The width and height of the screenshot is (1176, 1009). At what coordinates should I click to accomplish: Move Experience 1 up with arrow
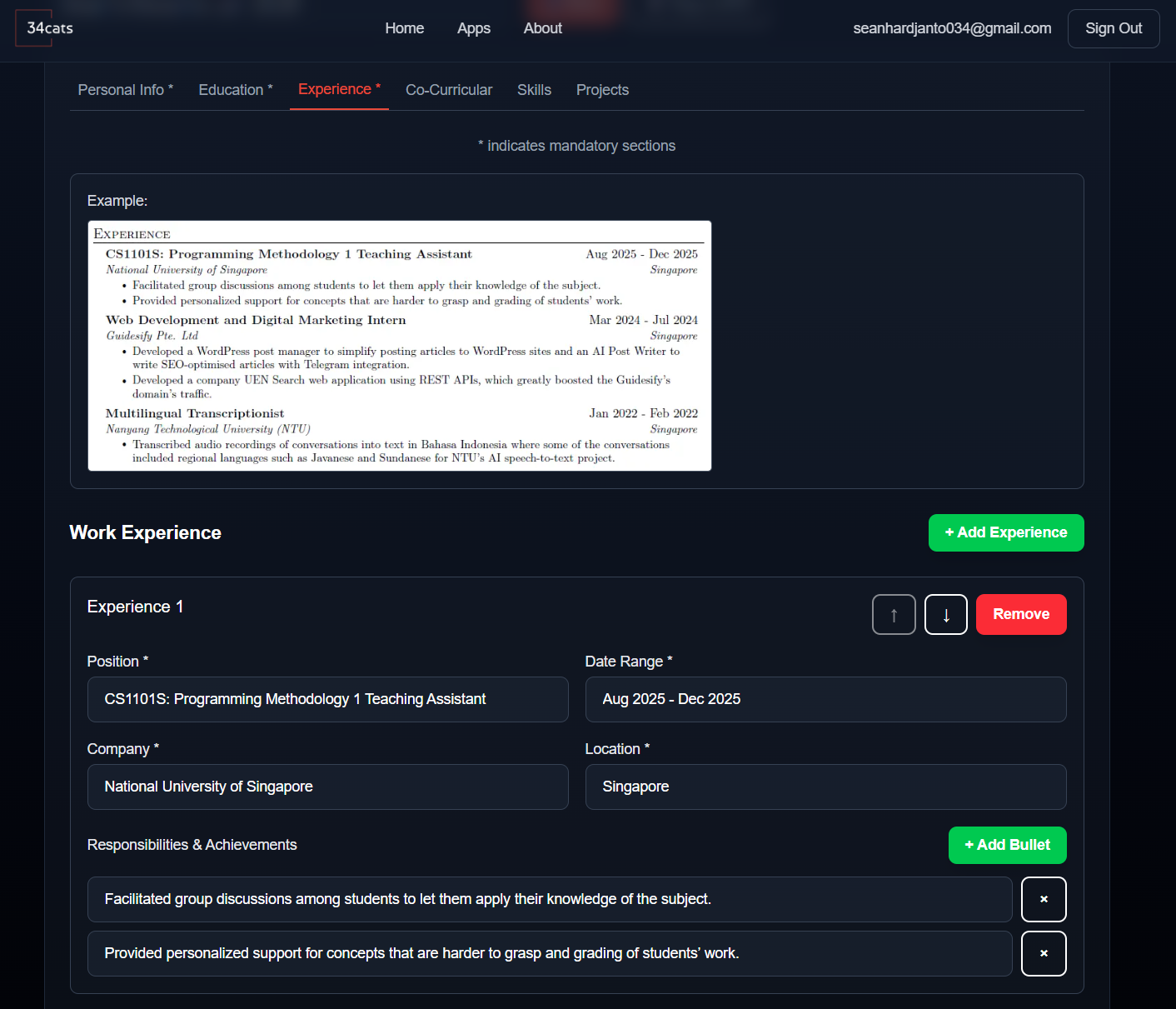[894, 615]
